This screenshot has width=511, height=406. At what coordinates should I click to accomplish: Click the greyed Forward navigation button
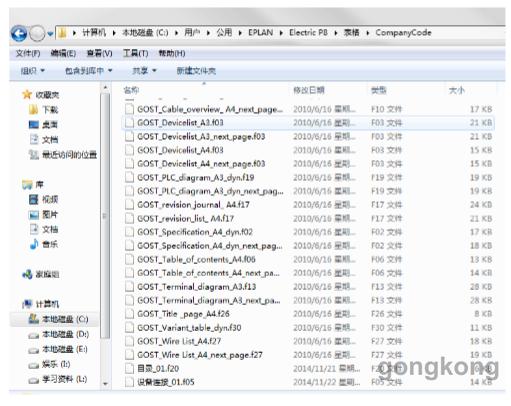[37, 34]
